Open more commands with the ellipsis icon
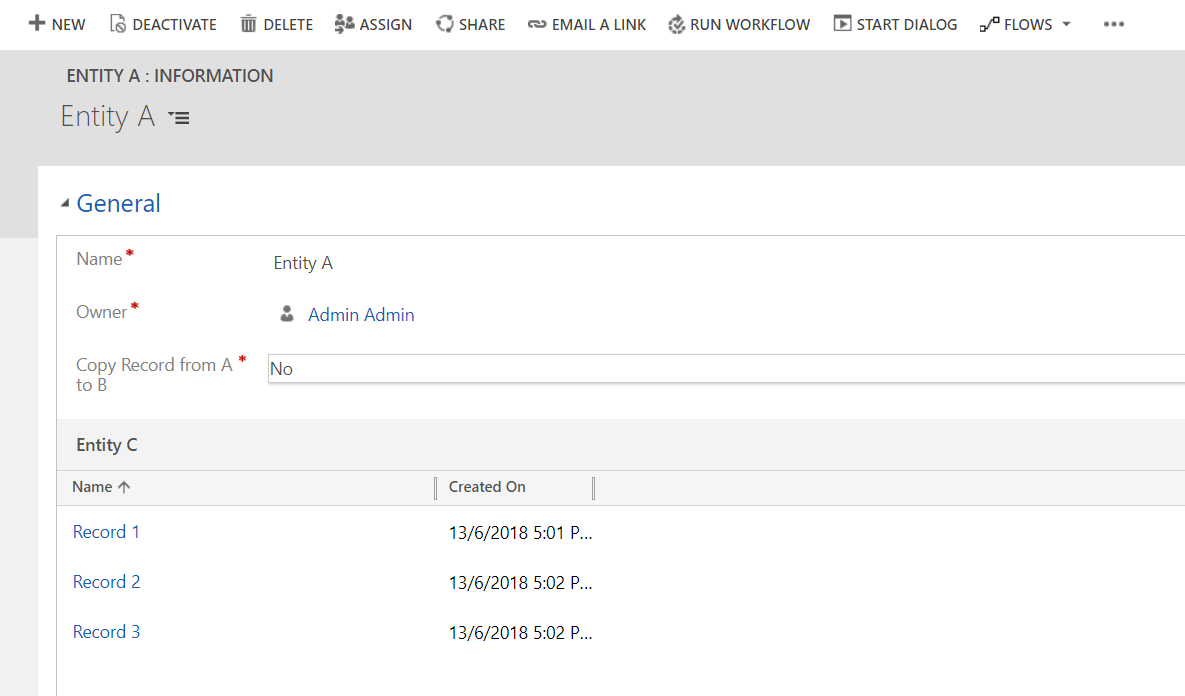1185x696 pixels. coord(1113,23)
